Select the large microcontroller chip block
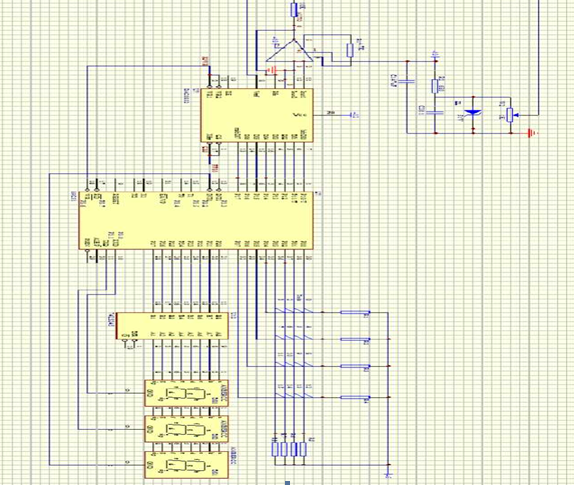 (x=196, y=221)
